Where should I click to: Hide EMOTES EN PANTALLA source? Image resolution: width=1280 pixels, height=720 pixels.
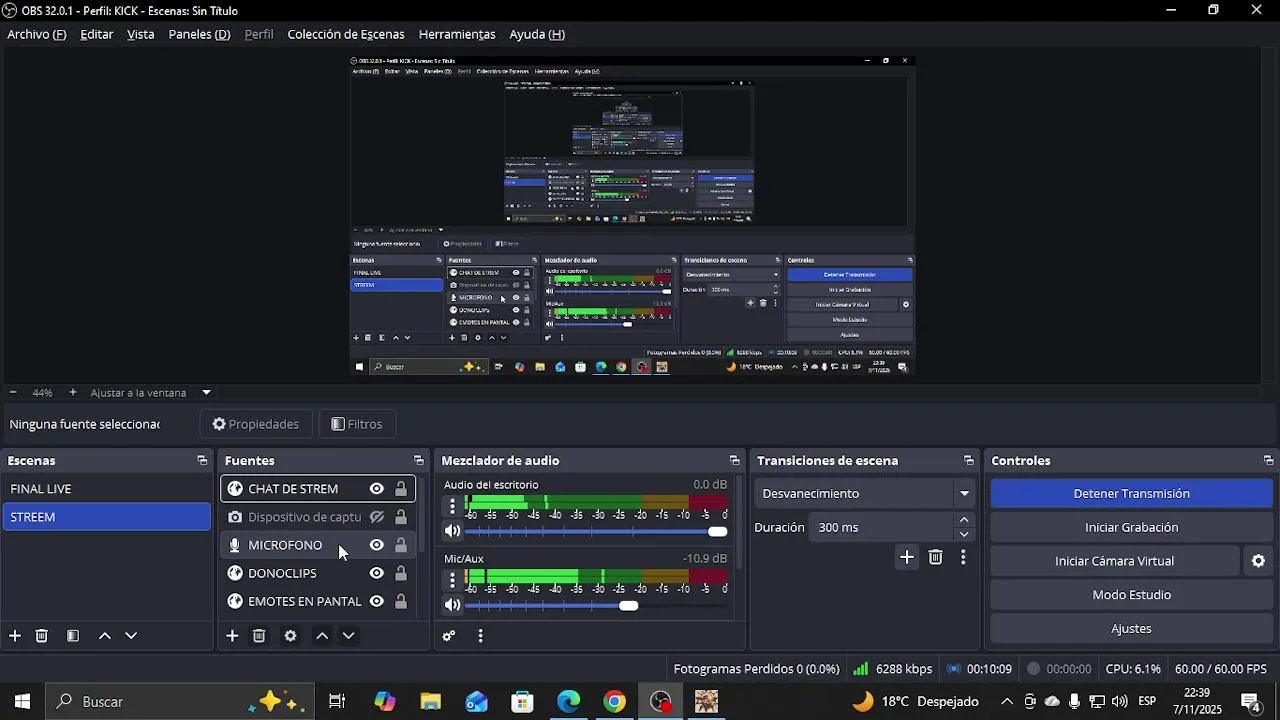(x=377, y=601)
